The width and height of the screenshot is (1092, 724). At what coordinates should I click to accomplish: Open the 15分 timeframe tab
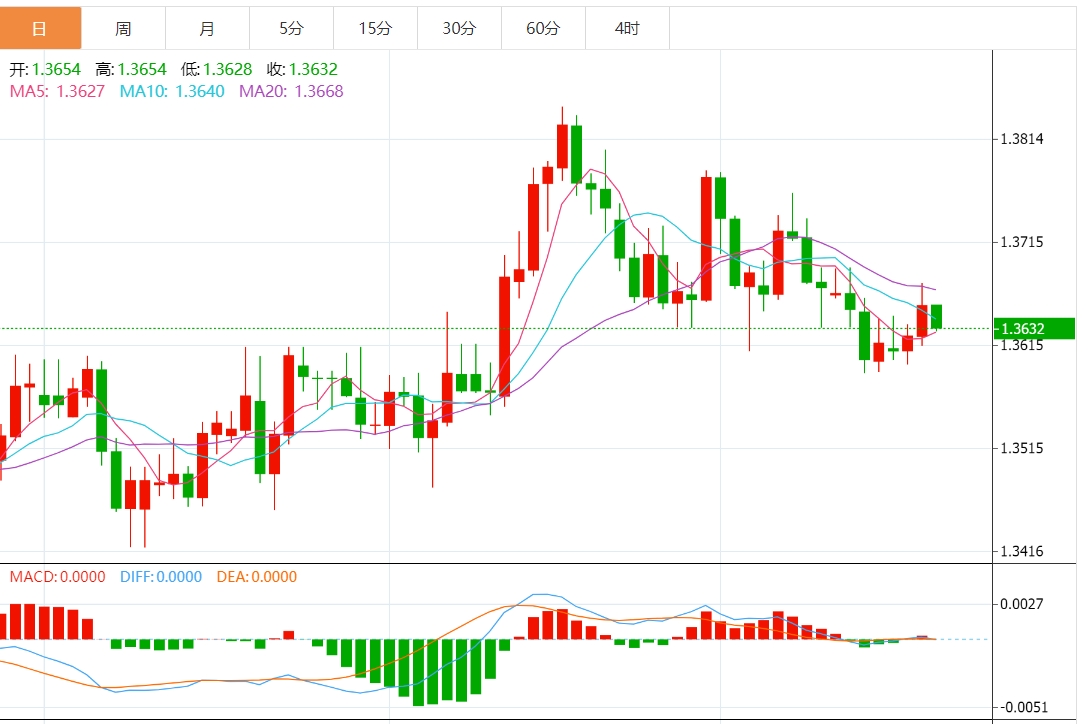[x=375, y=29]
